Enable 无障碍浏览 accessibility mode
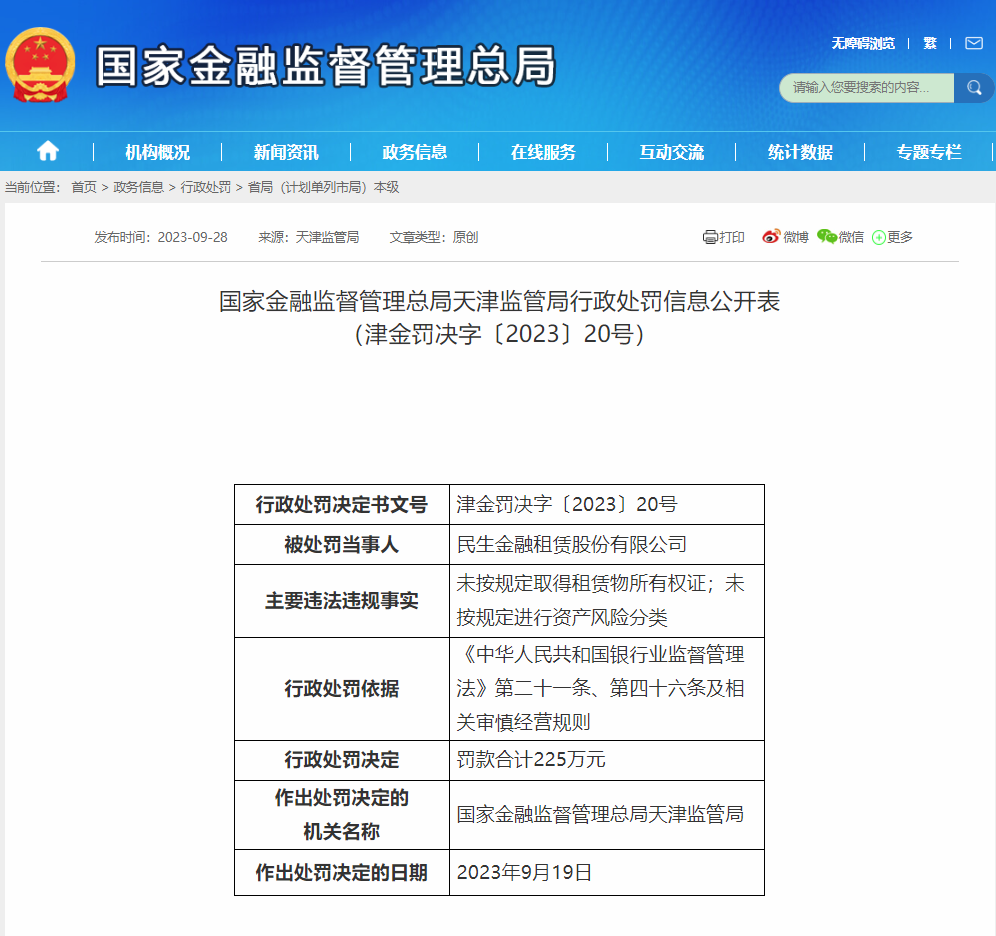Viewport: 996px width, 936px height. [x=863, y=43]
